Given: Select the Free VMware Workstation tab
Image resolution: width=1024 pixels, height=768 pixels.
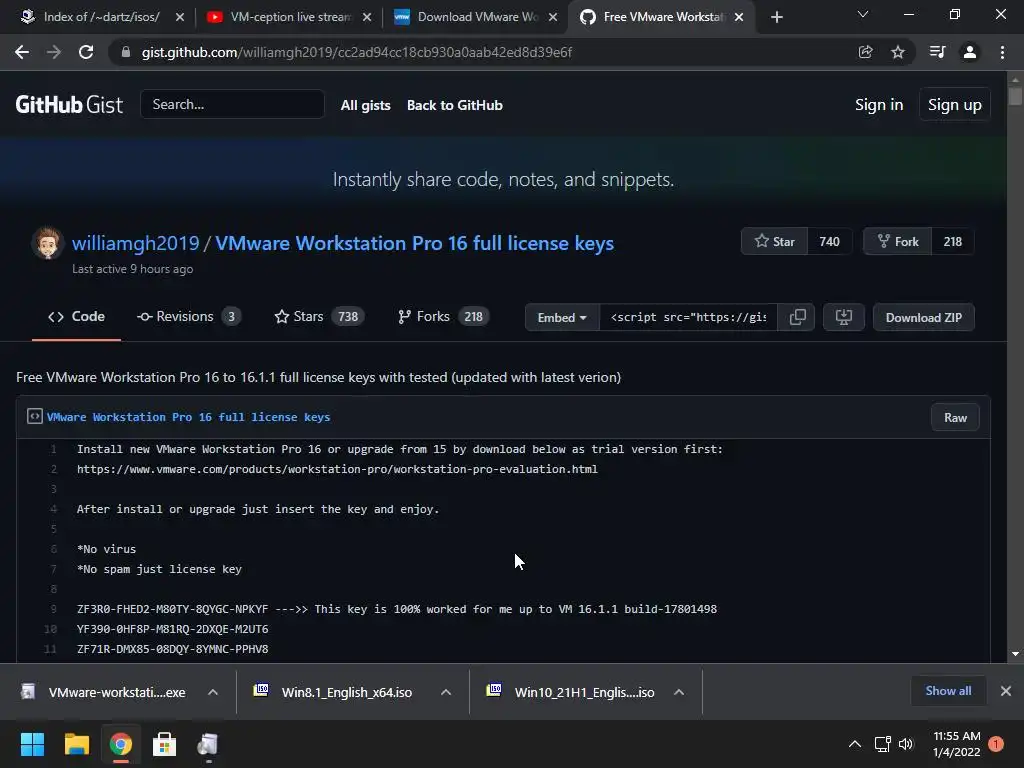Looking at the screenshot, I should [x=662, y=17].
